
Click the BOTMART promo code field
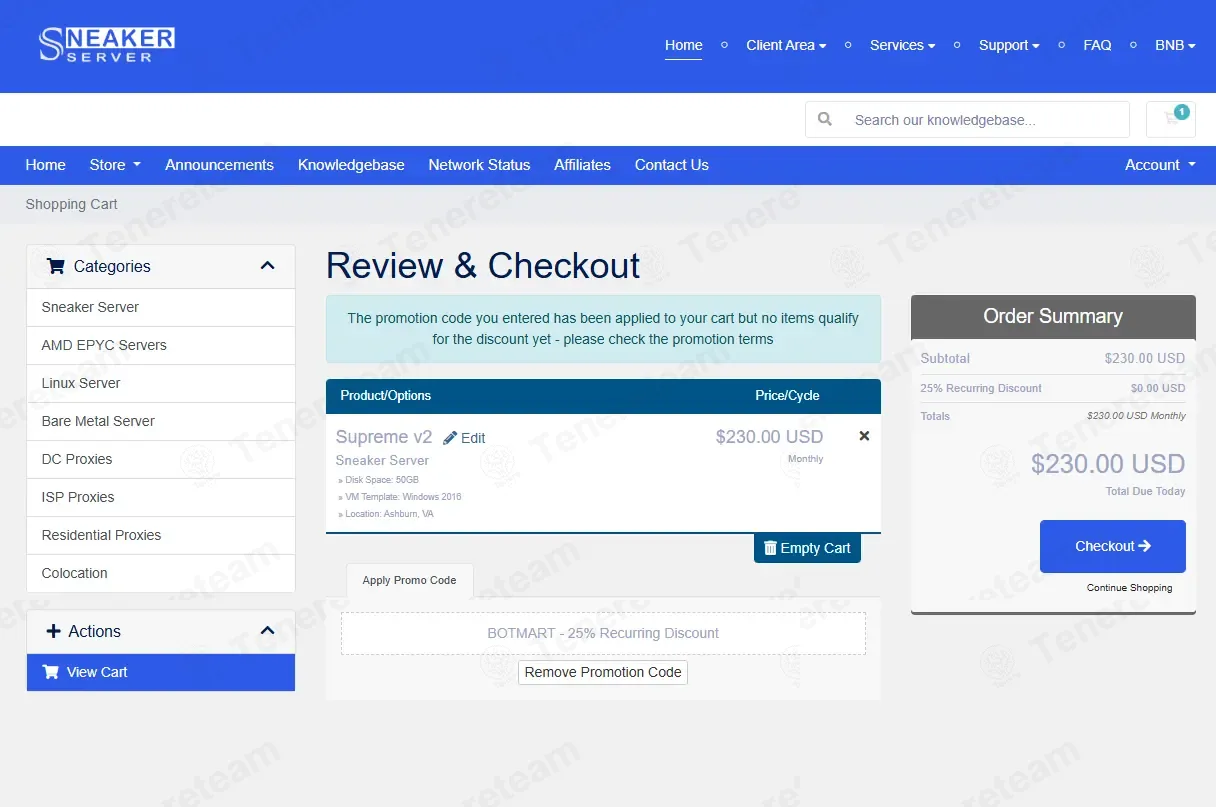(x=603, y=633)
